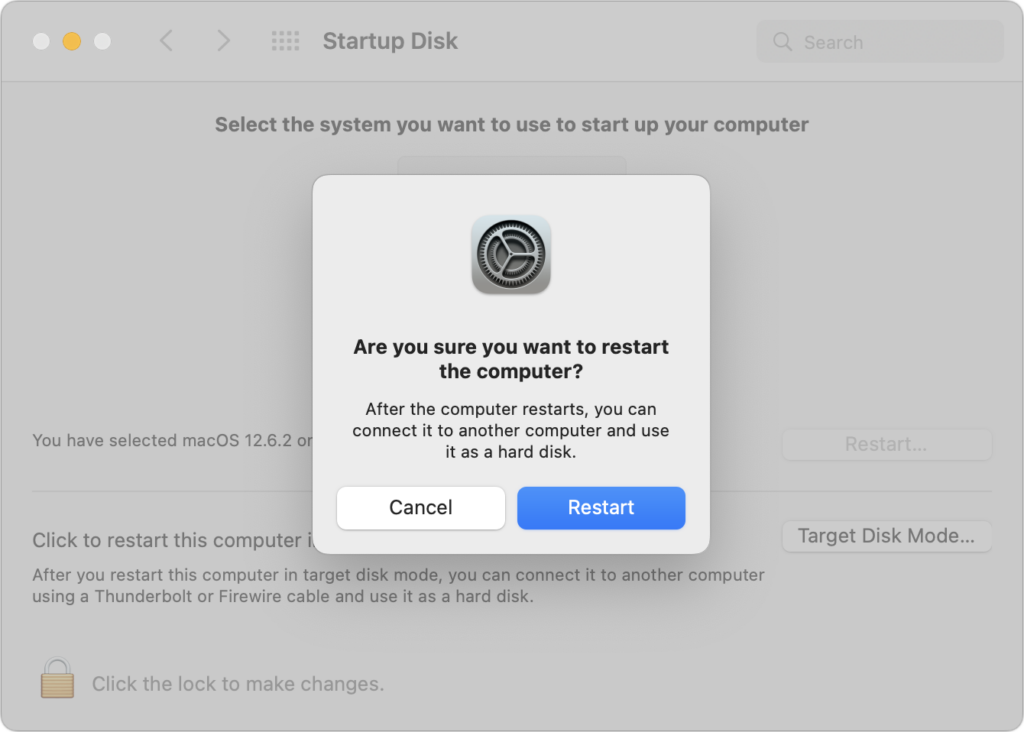The image size is (1024, 732).
Task: Cancel the restart confirmation dialog
Action: 421,508
